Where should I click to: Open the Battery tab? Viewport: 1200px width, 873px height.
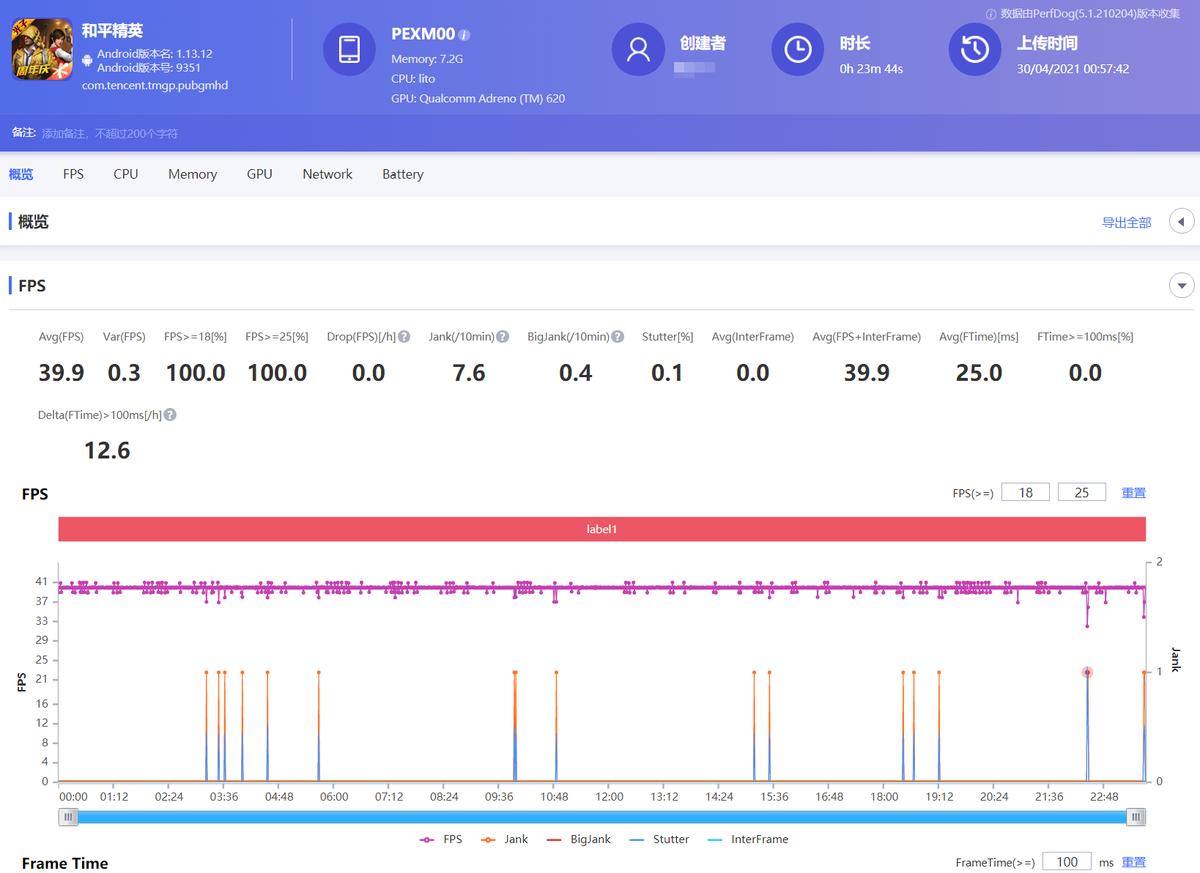[x=402, y=174]
